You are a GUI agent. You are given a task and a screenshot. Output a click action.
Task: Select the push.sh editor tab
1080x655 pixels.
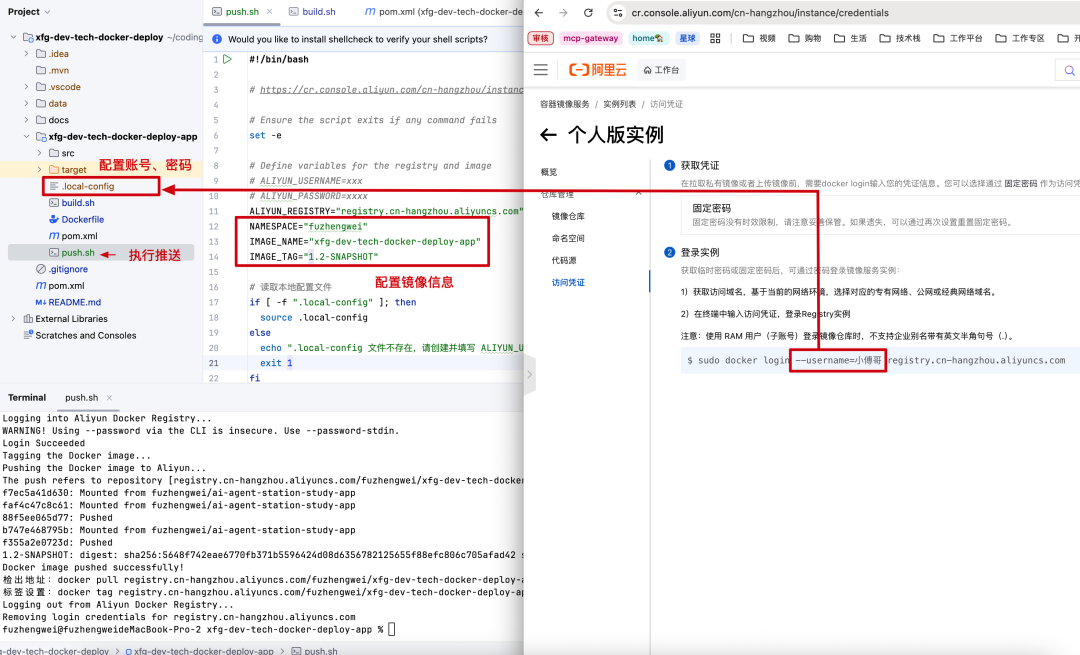236,12
